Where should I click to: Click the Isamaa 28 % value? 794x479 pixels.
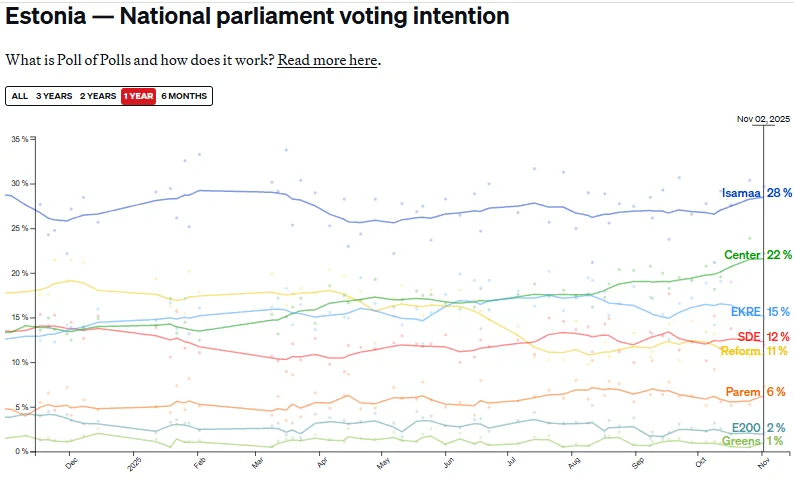[x=779, y=193]
